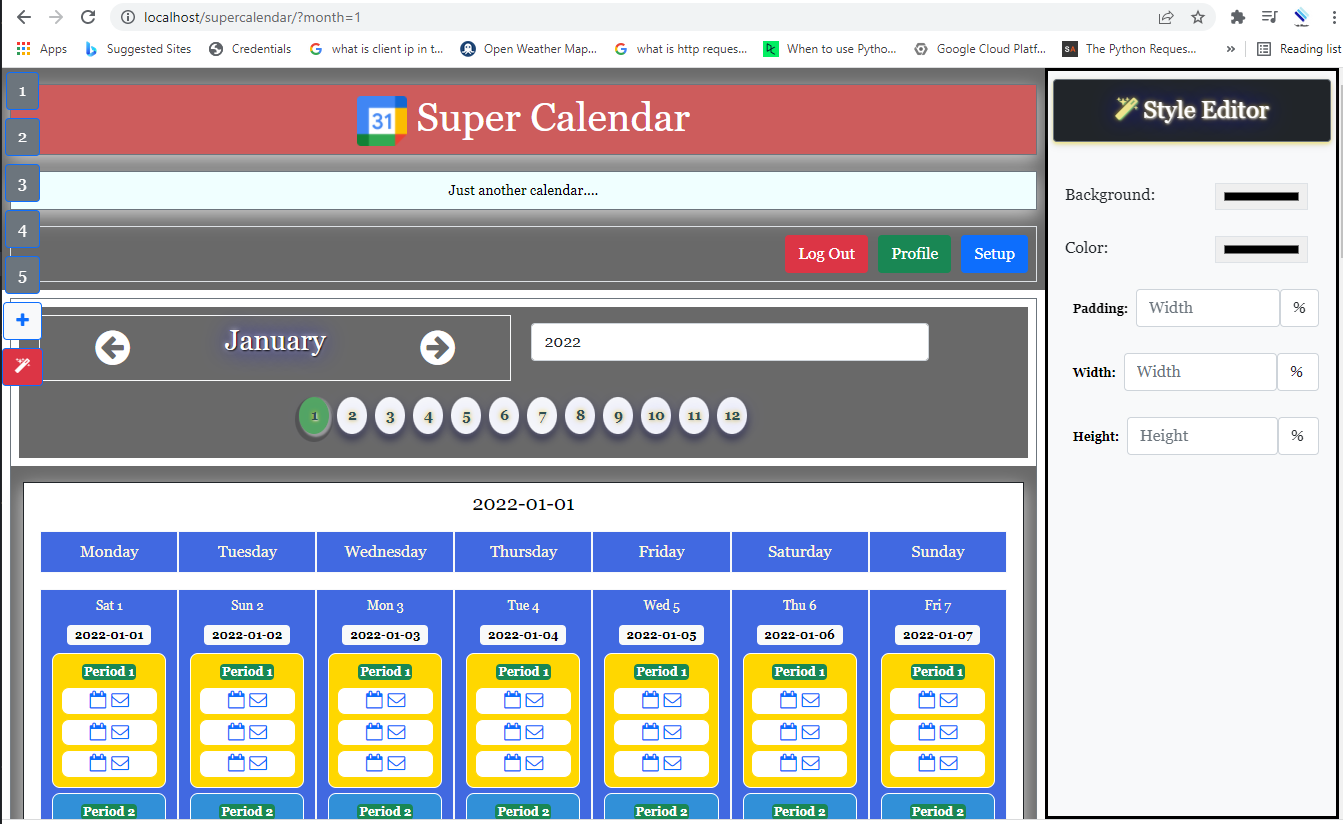Click envelope icon in top Period 1 row of 2022-01-05

[x=672, y=700]
